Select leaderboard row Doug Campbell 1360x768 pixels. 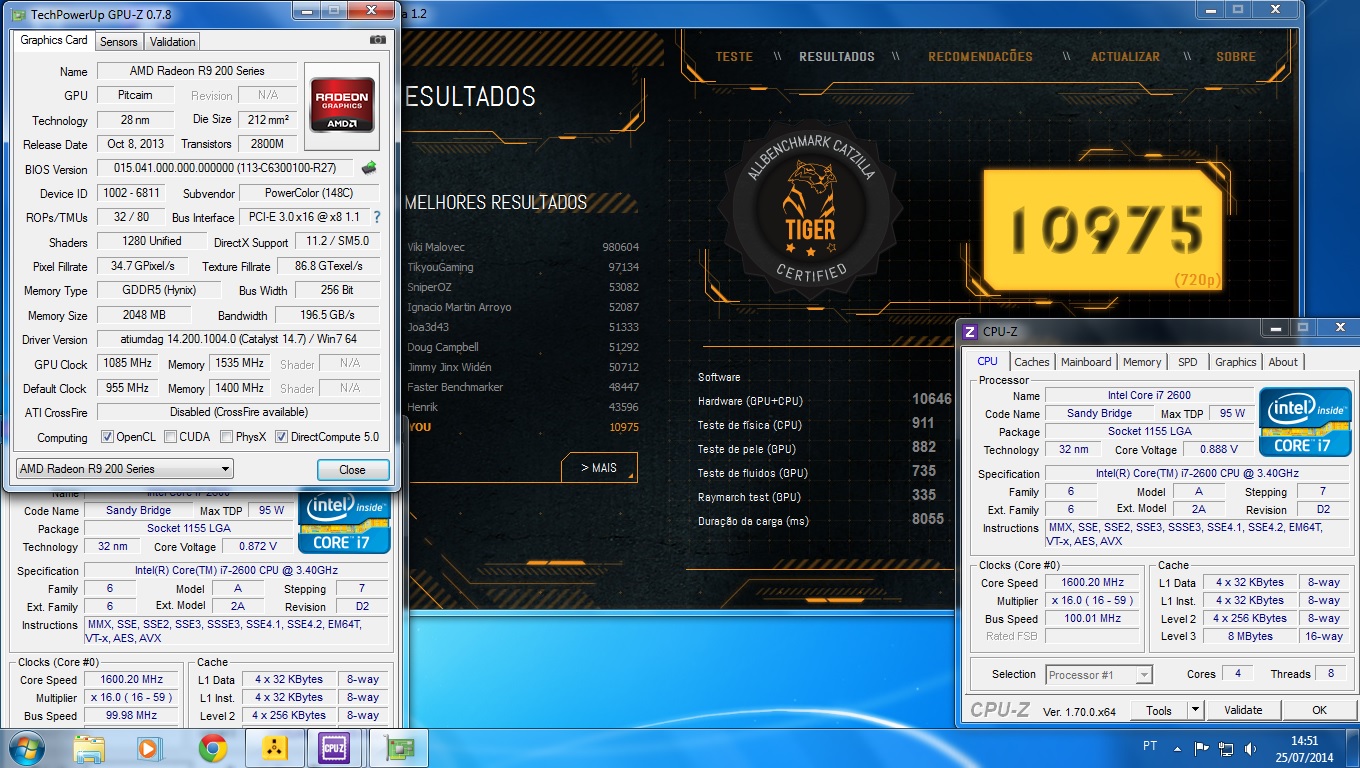tap(523, 347)
